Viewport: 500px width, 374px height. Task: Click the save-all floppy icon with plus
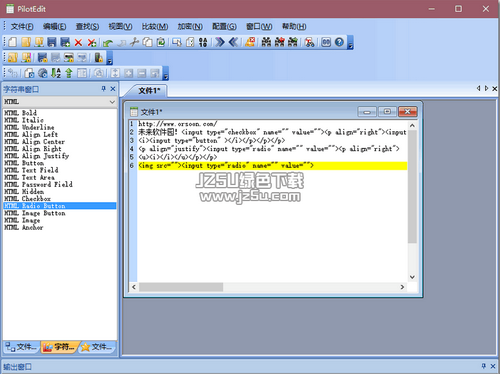(65, 42)
